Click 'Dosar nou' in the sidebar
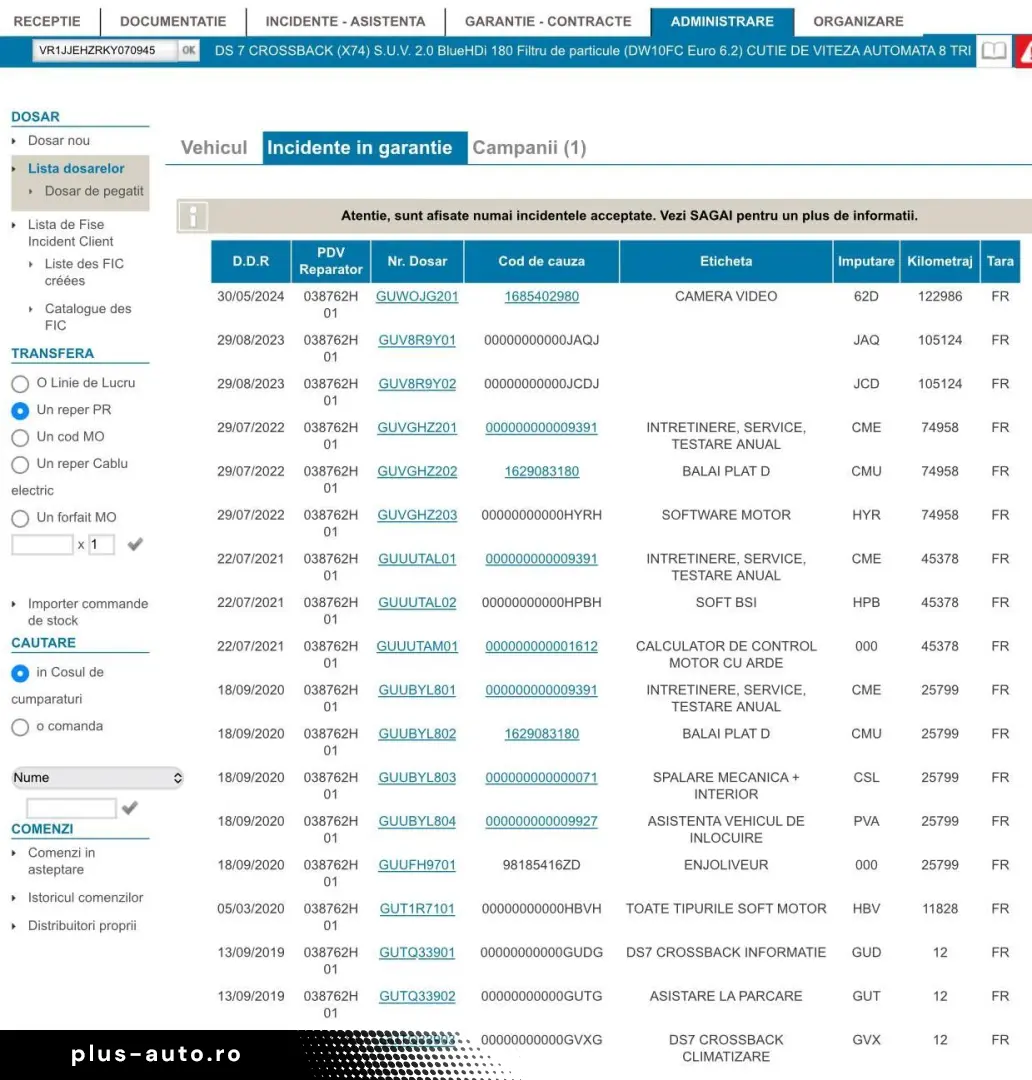 [x=58, y=141]
